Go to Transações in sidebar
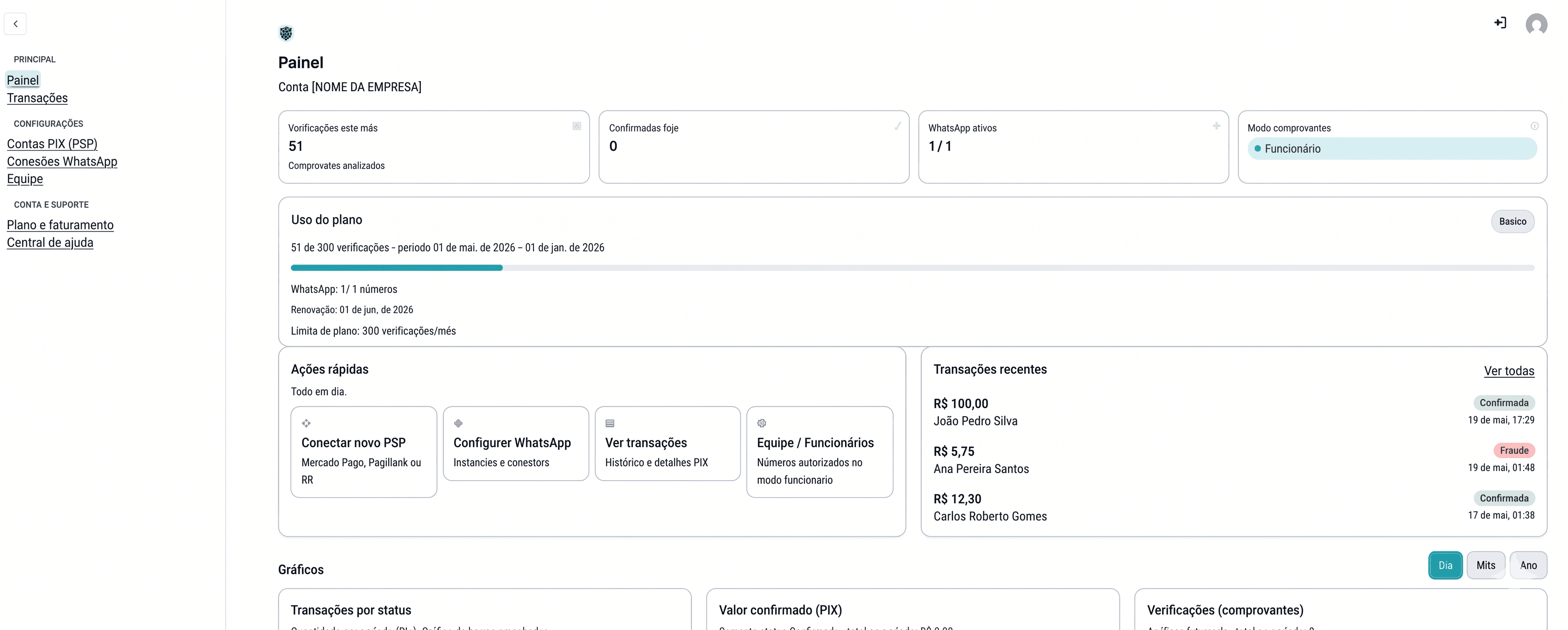 click(x=37, y=97)
